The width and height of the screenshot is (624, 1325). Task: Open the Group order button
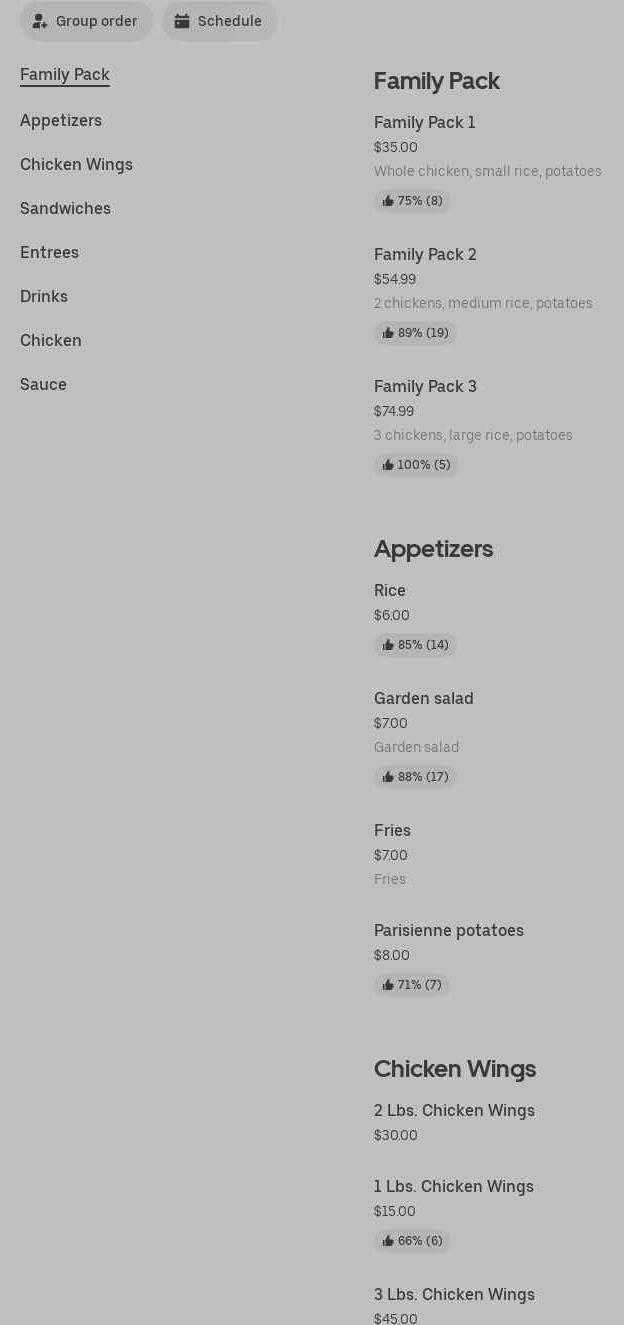pyautogui.click(x=87, y=21)
